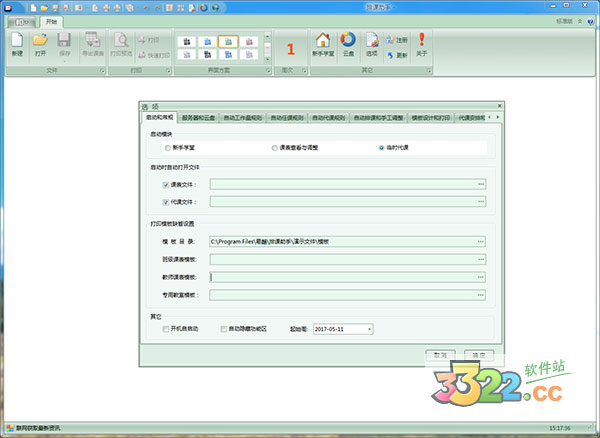The width and height of the screenshot is (600, 438).
Task: Collapse the ribbon with the caret icon
Action: pos(580,21)
